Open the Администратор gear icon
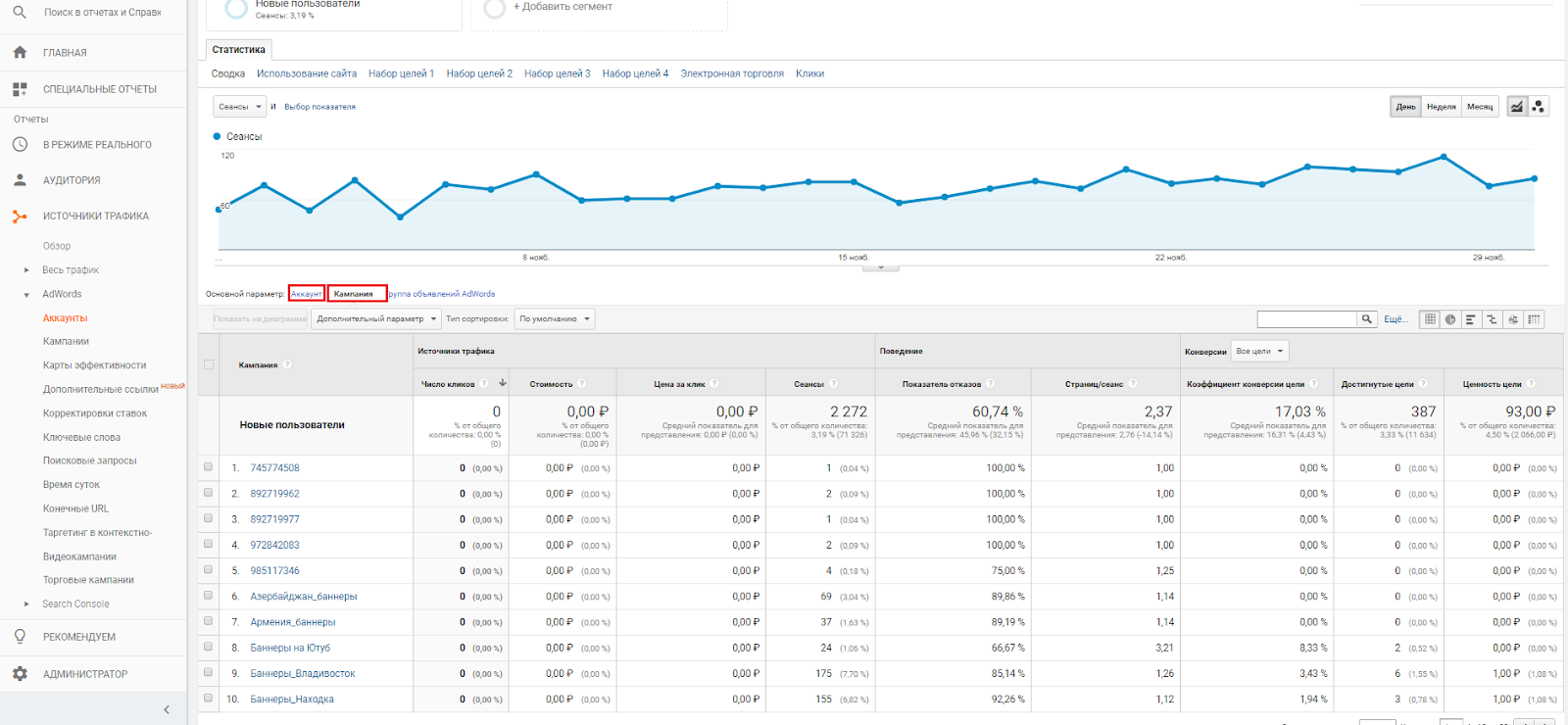This screenshot has height=725, width=1568. (x=20, y=674)
